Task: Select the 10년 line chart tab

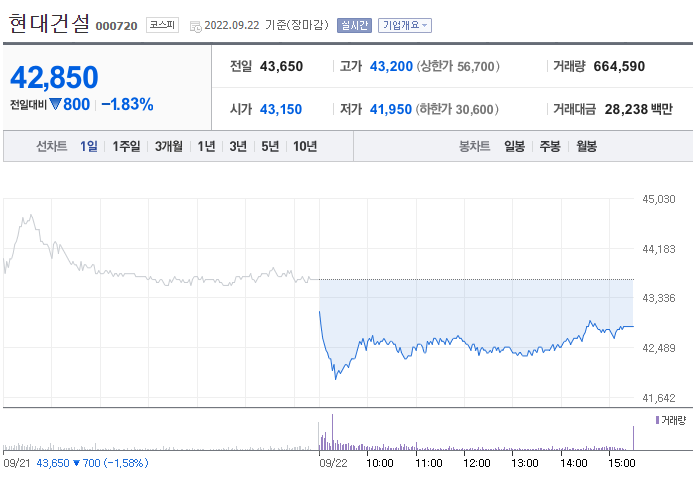Action: (305, 146)
